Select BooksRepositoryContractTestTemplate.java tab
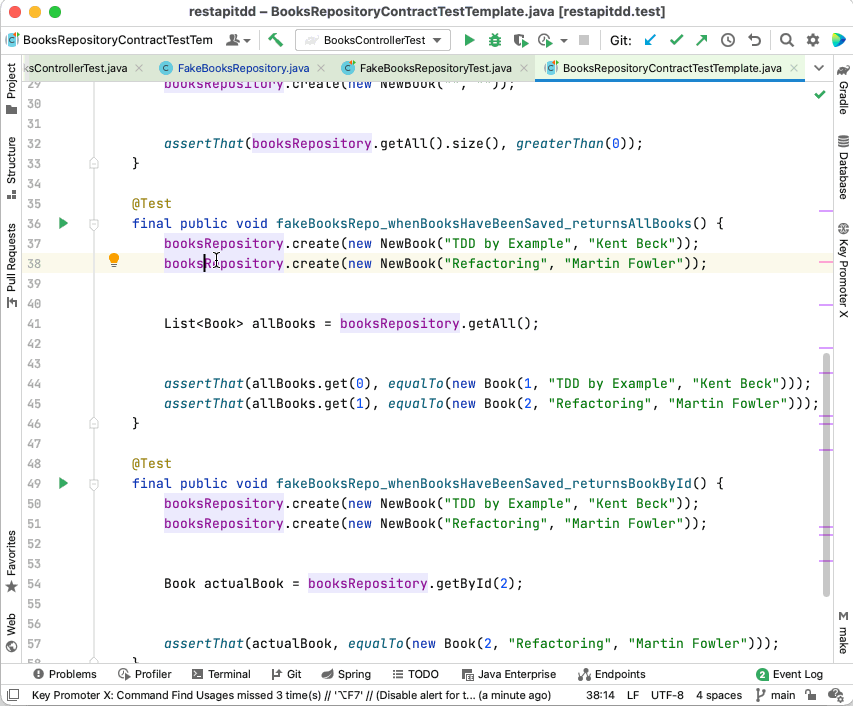Image resolution: width=853 pixels, height=706 pixels. [672, 68]
